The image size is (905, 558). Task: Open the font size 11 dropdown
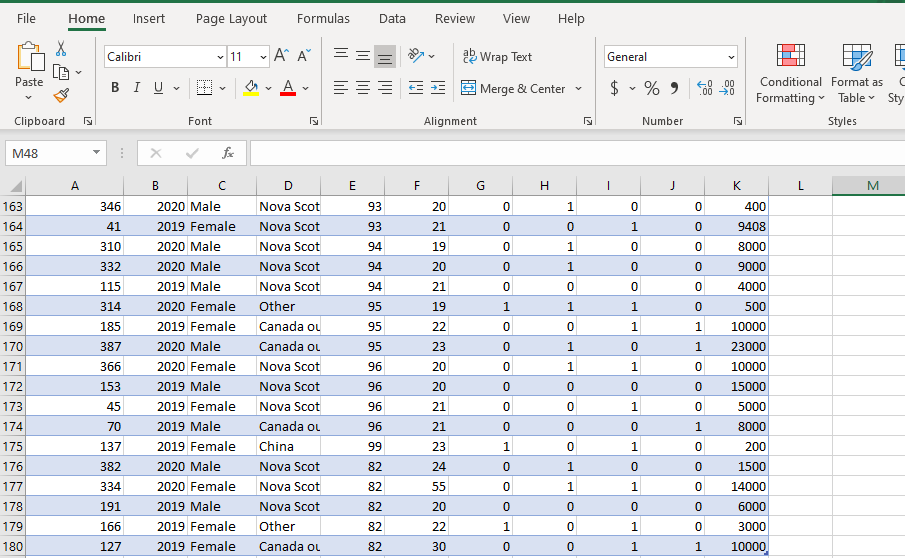pyautogui.click(x=263, y=57)
